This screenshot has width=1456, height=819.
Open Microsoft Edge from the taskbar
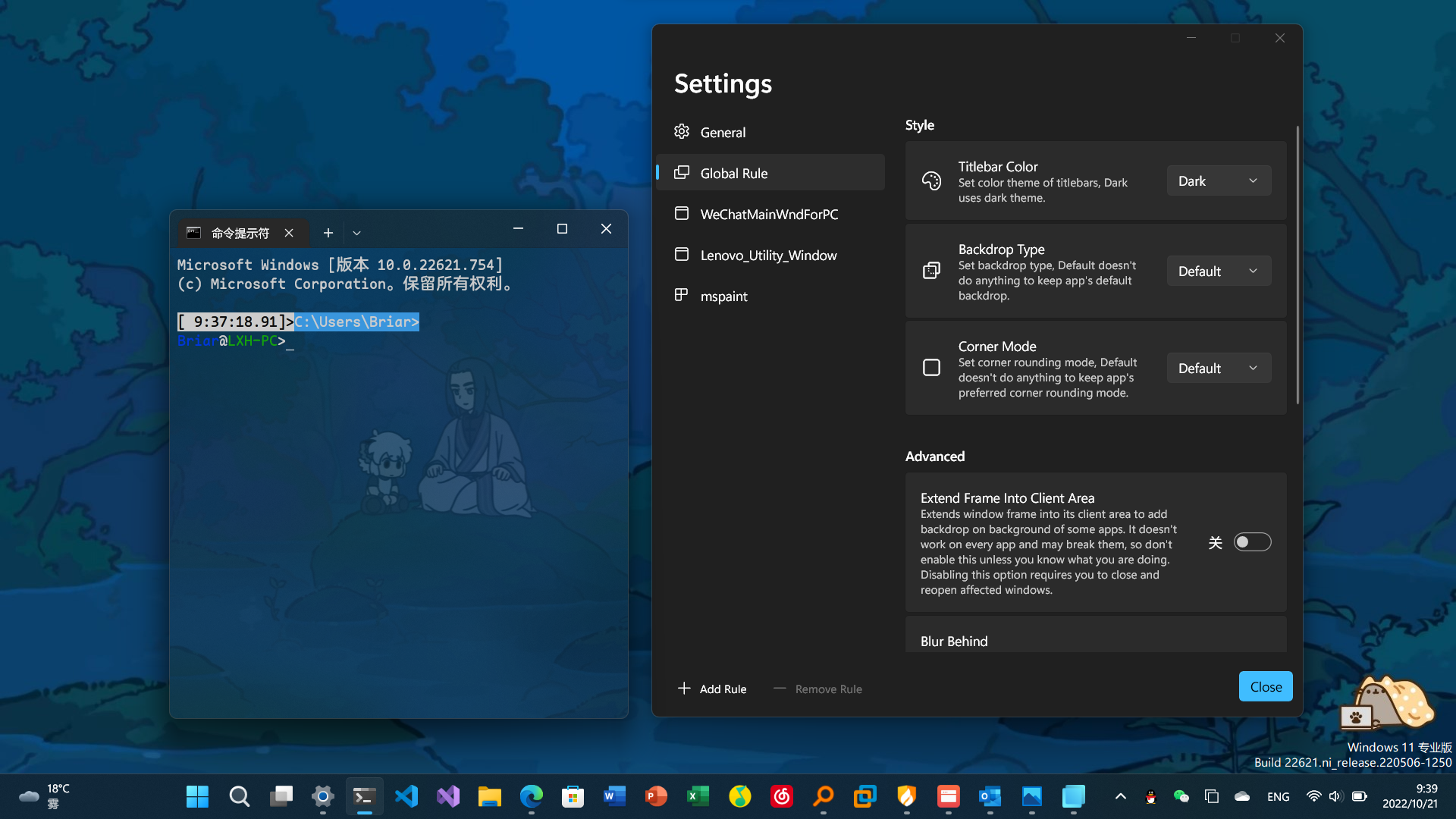click(531, 796)
